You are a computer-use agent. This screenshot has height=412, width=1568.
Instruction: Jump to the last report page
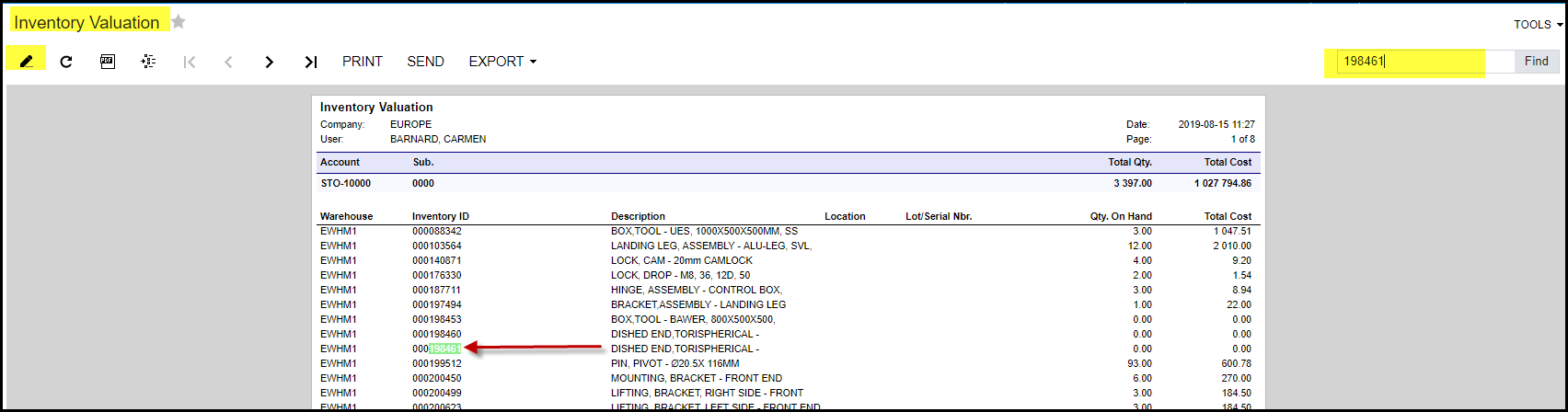click(311, 62)
